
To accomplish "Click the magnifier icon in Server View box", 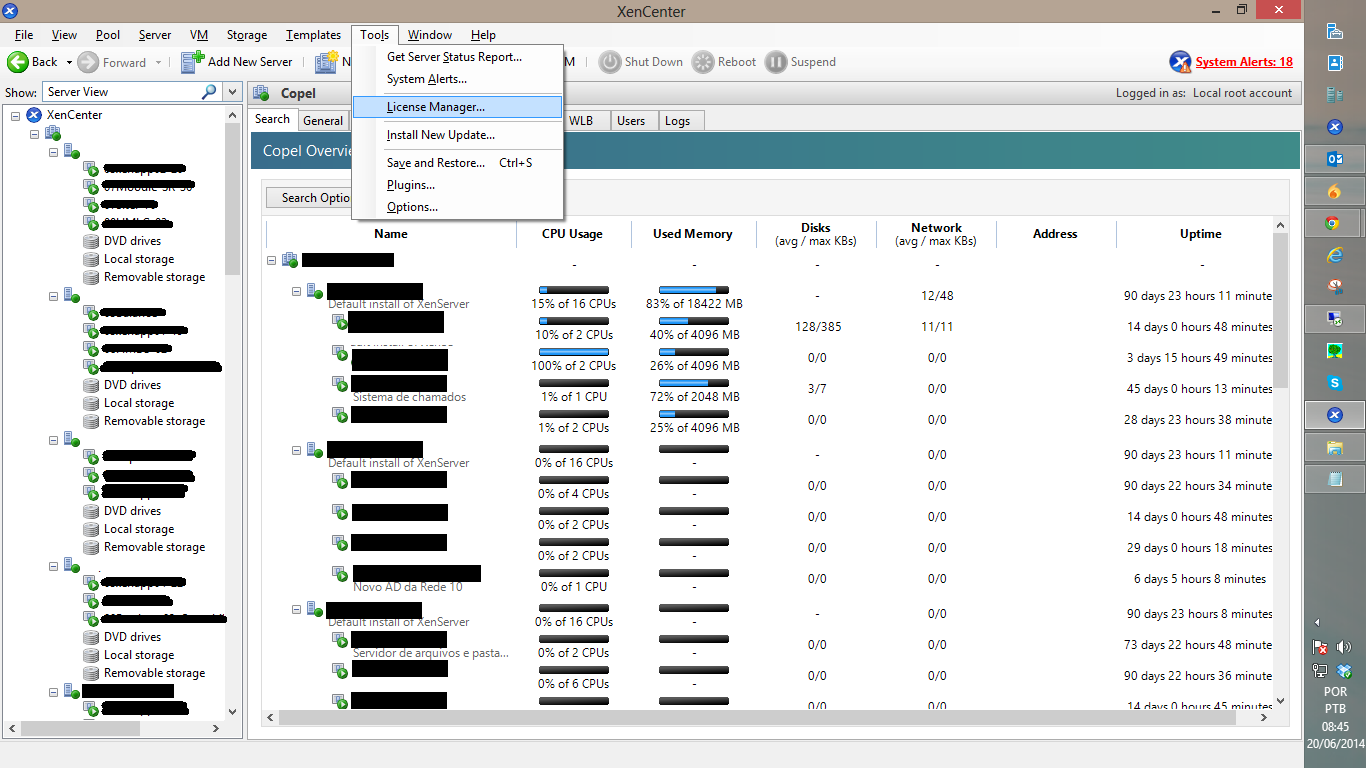I will click(x=209, y=92).
